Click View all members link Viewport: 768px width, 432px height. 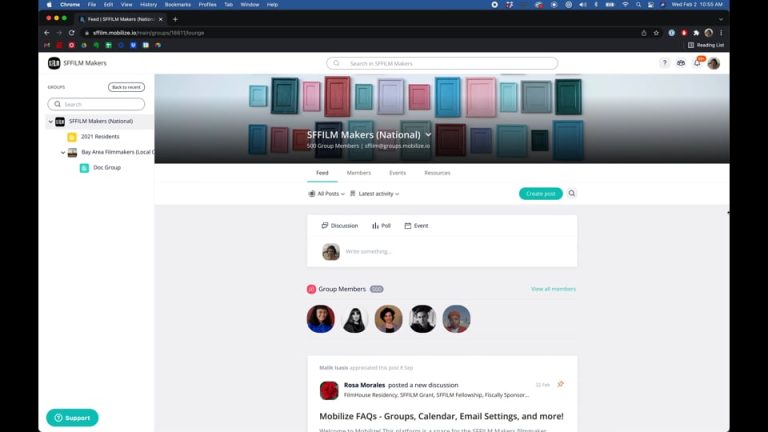(553, 289)
